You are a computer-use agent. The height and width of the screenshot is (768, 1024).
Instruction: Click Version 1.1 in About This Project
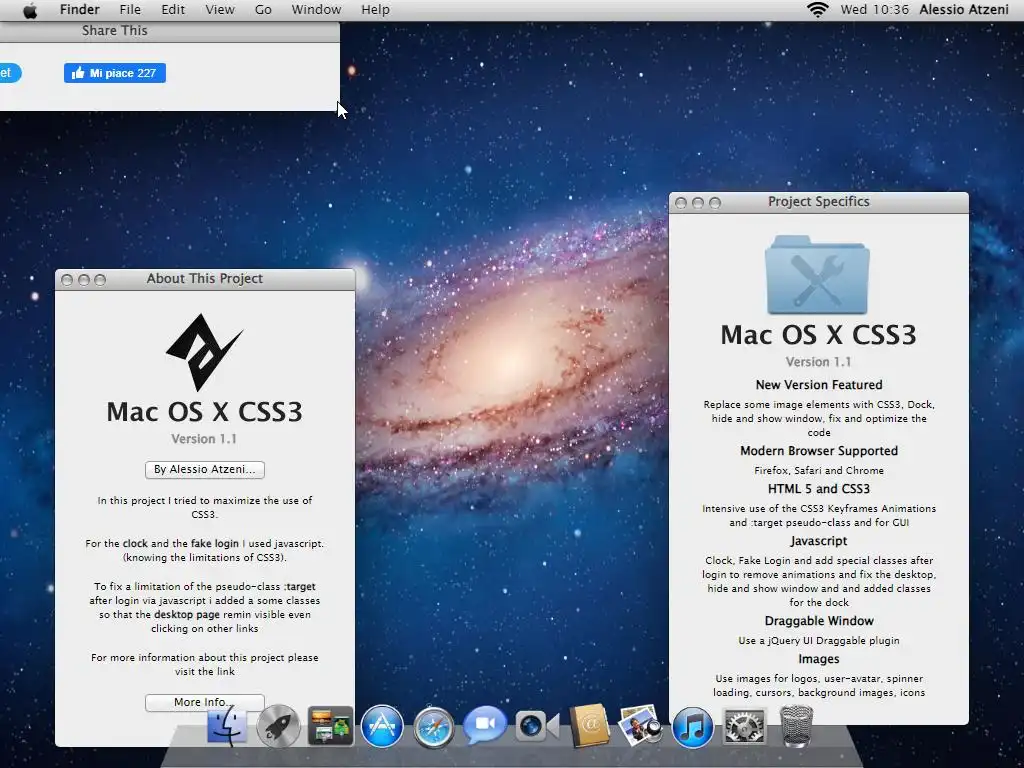click(x=204, y=439)
